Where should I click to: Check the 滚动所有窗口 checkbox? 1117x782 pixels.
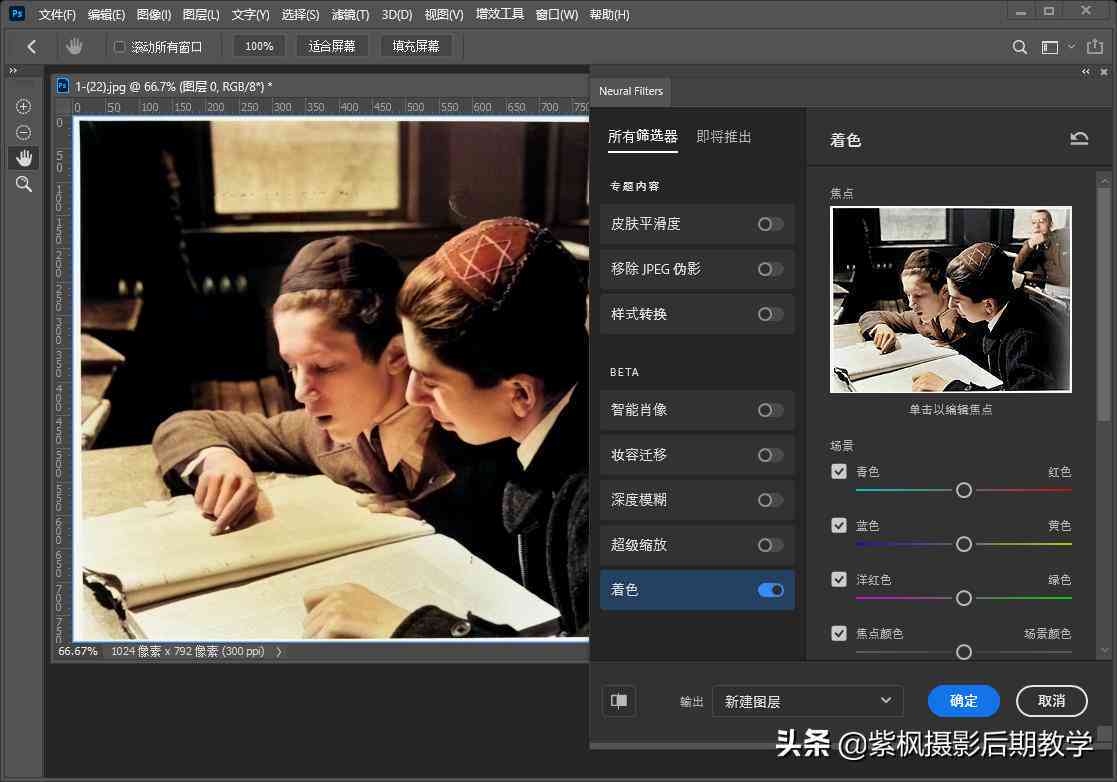(x=119, y=47)
